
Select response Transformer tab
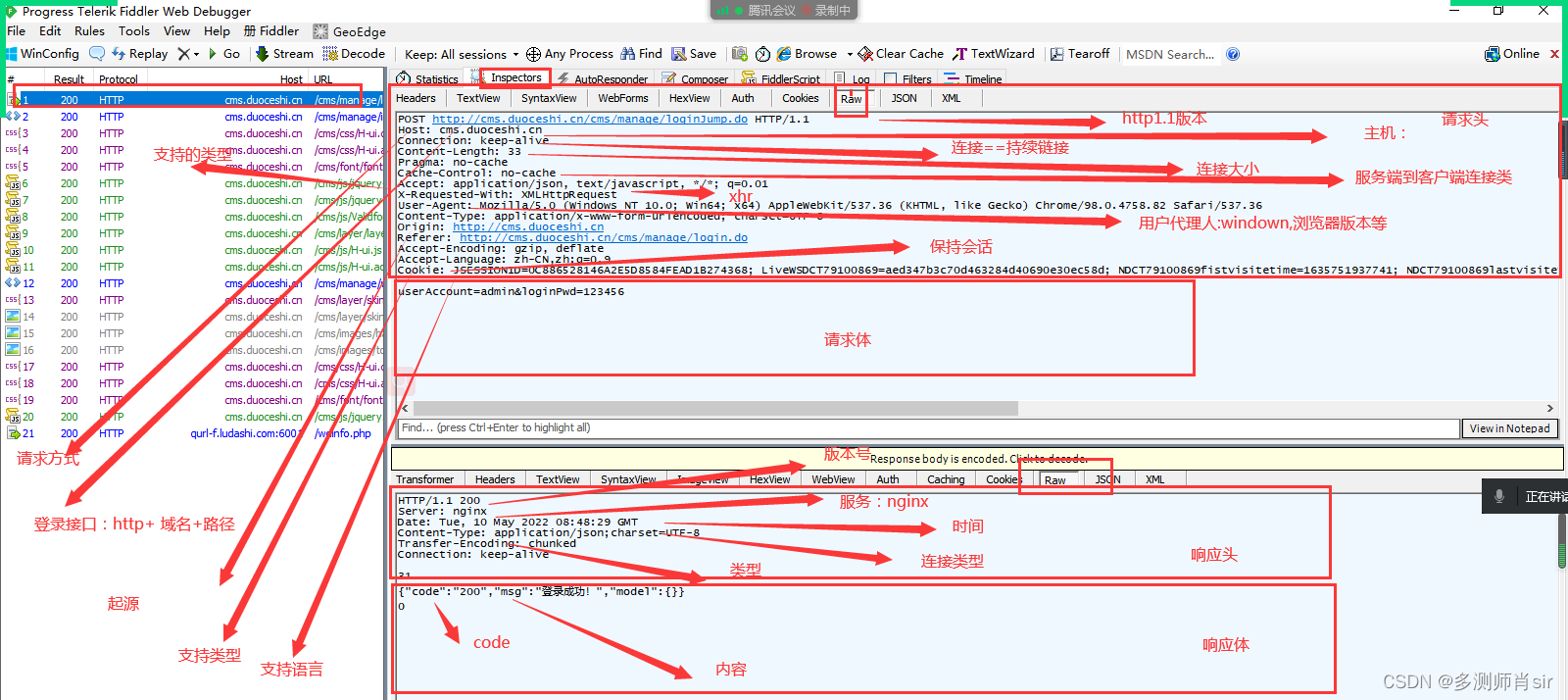point(424,479)
